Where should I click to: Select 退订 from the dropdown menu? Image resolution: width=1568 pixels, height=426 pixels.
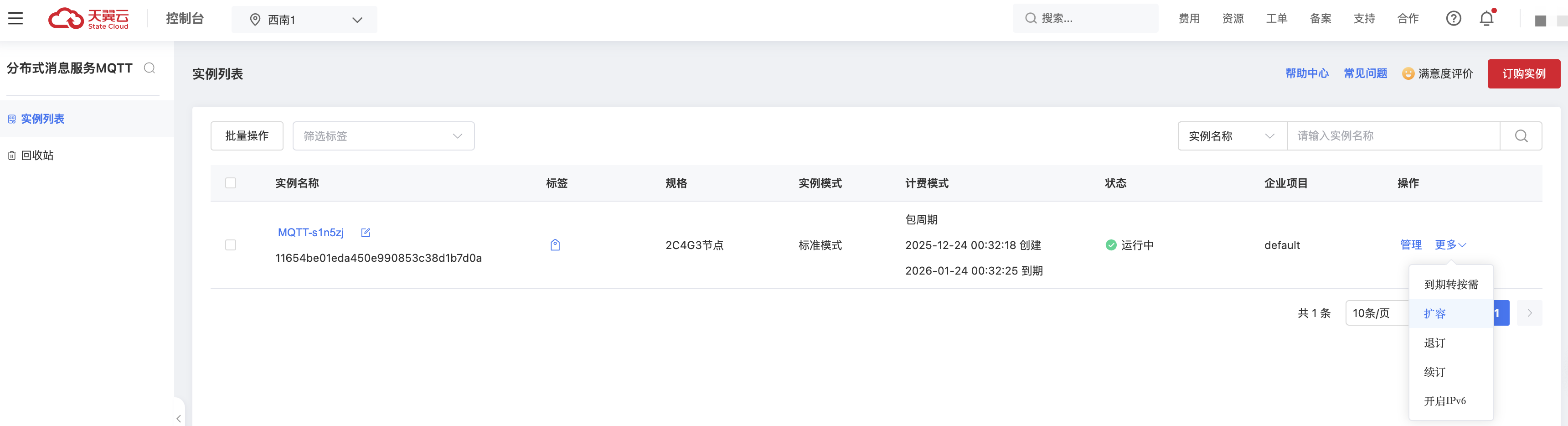1451,343
